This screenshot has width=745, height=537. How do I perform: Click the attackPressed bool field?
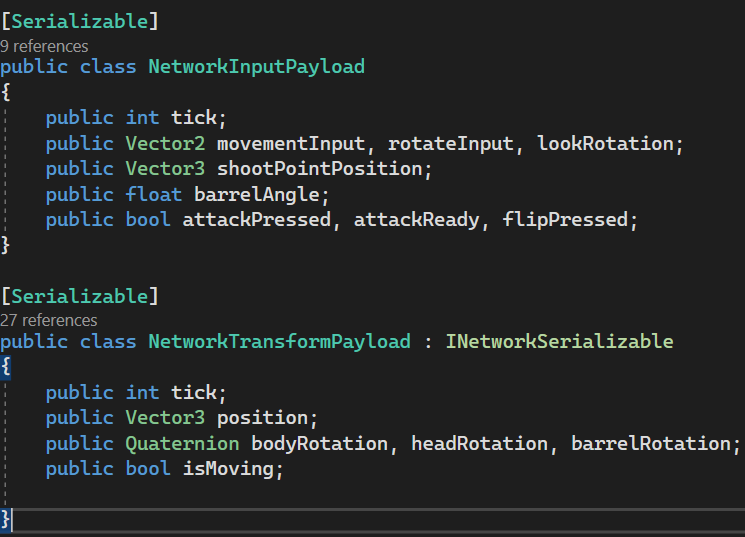pyautogui.click(x=256, y=219)
